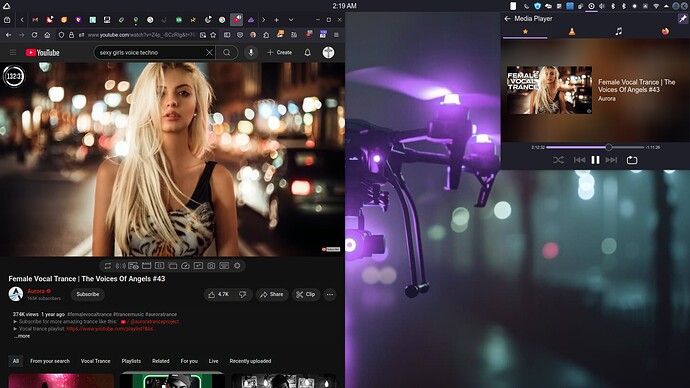Like the video with thumbs up

(219, 294)
